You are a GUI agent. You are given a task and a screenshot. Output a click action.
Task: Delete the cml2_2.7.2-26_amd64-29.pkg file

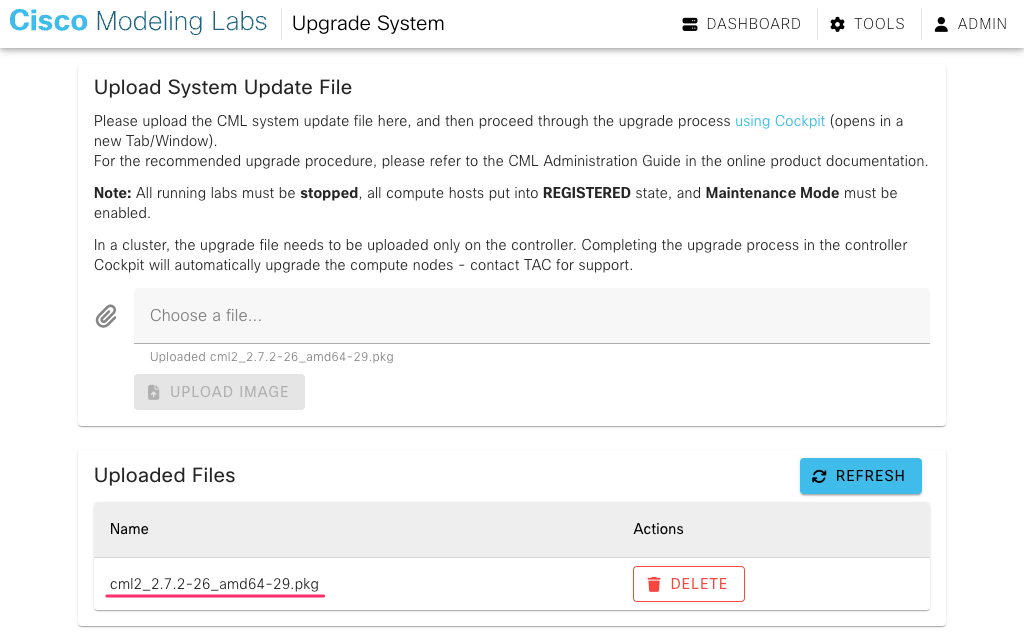pyautogui.click(x=688, y=584)
